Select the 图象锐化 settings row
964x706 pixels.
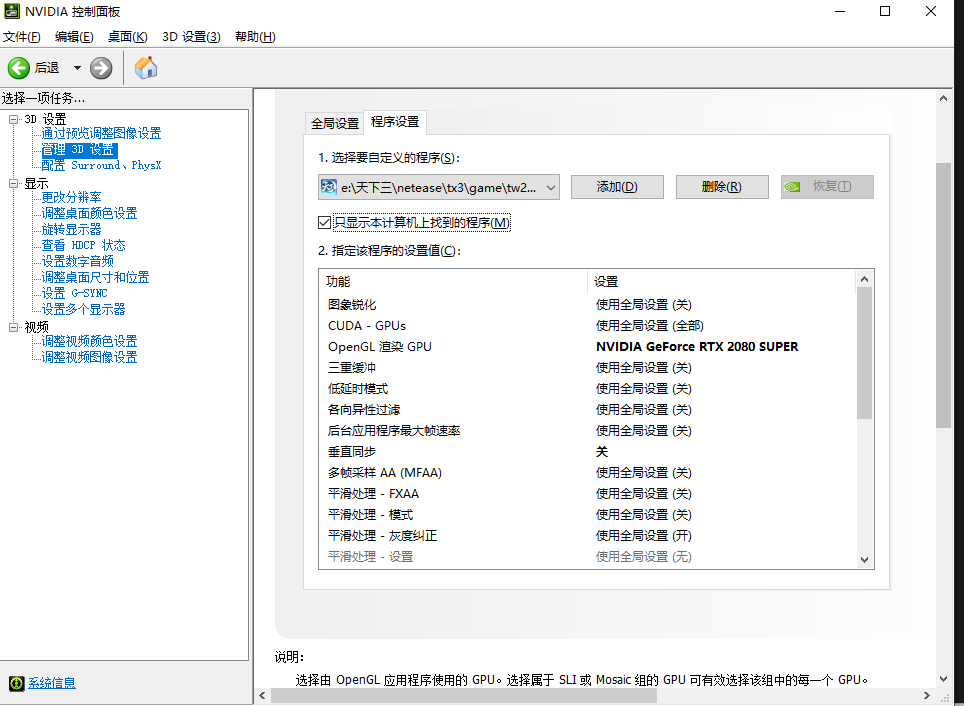pos(587,304)
